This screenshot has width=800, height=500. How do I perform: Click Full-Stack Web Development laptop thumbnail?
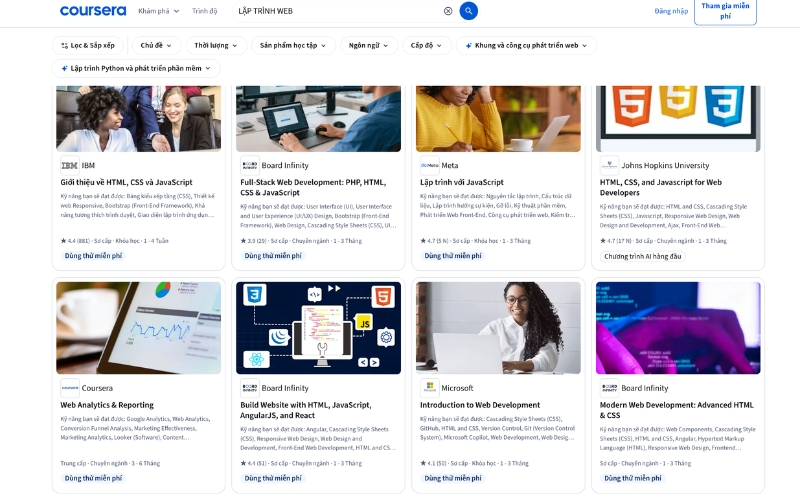click(318, 118)
